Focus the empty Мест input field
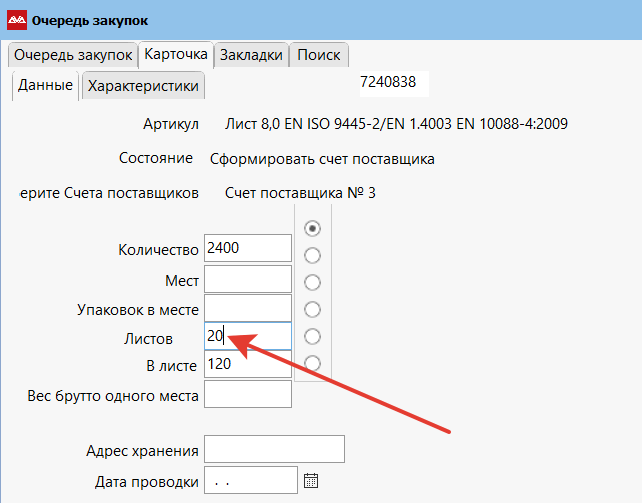642x503 pixels. pos(247,279)
